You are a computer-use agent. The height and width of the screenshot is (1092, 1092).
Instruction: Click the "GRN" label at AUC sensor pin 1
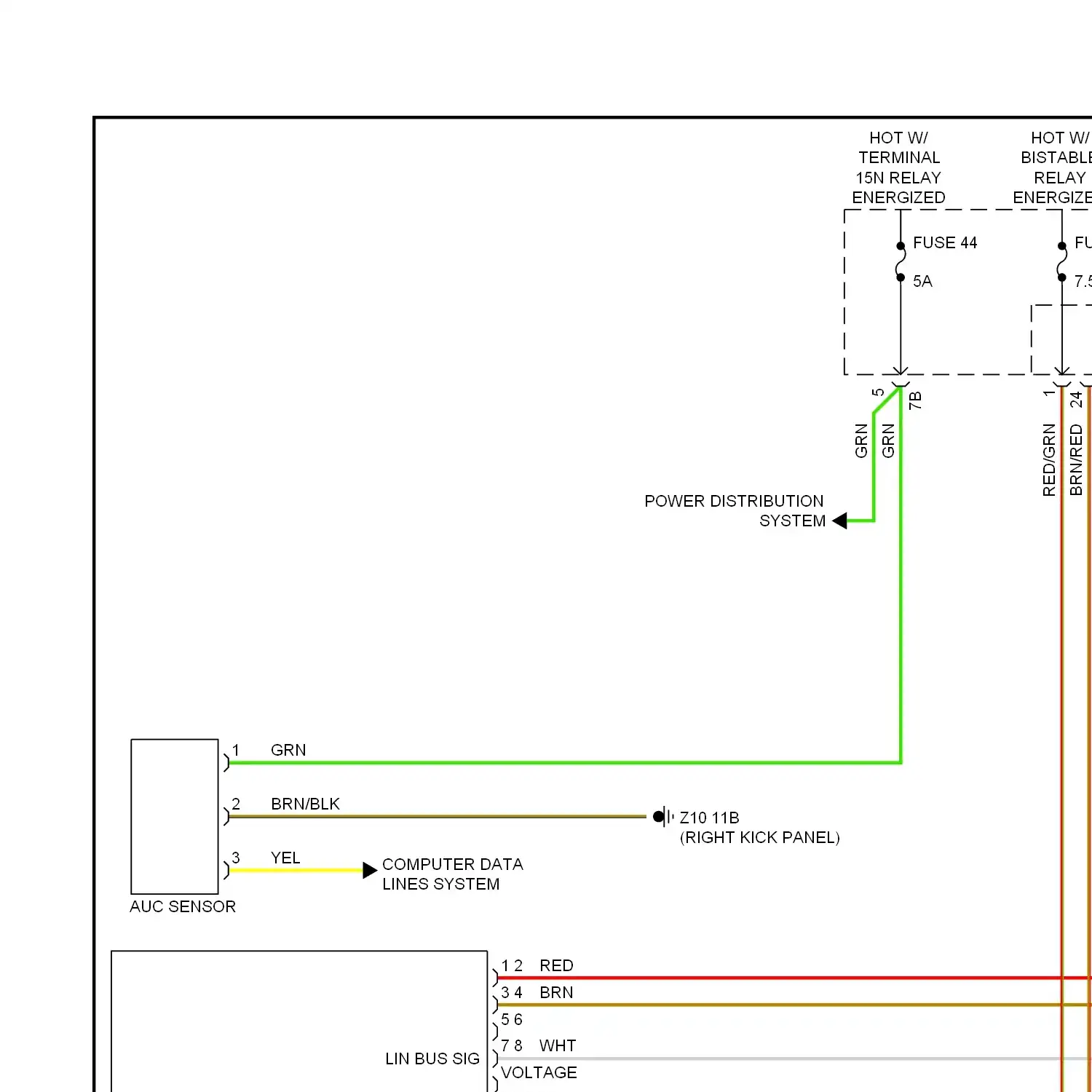(288, 750)
